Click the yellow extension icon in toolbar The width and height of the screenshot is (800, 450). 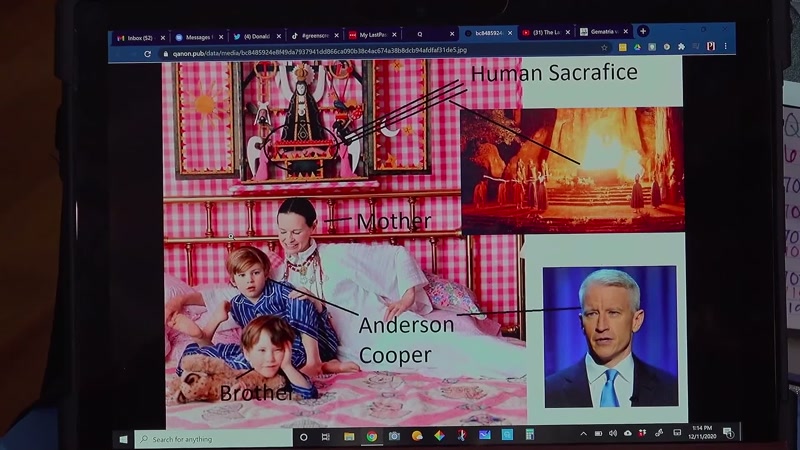(622, 47)
